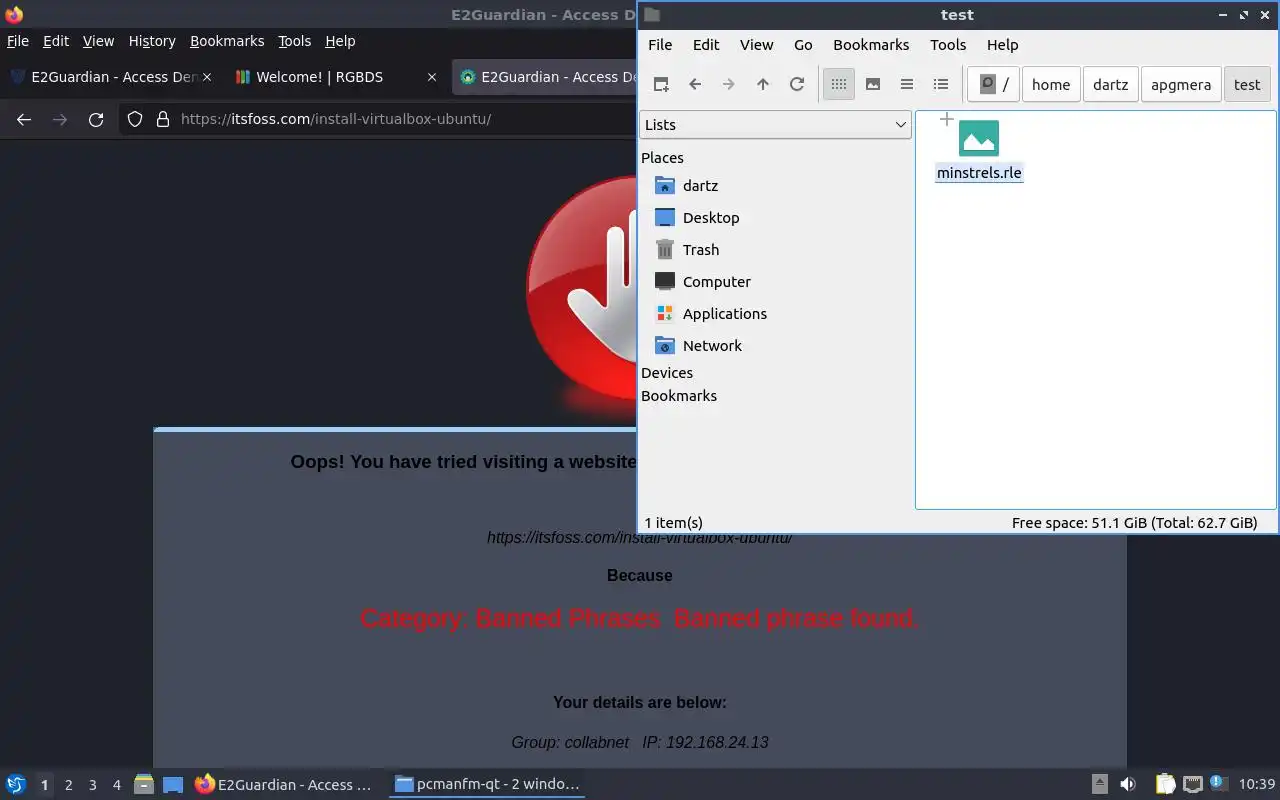Activate pcmanfm-qt taskbar entry
The width and height of the screenshot is (1280, 800).
pos(487,785)
